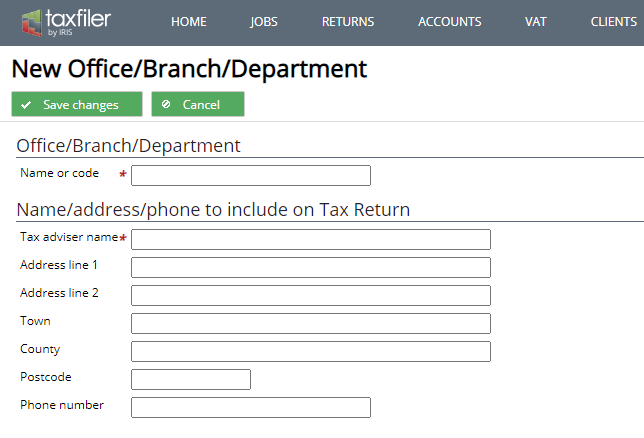Go to the RETURNS menu
This screenshot has width=644, height=438.
(x=348, y=21)
